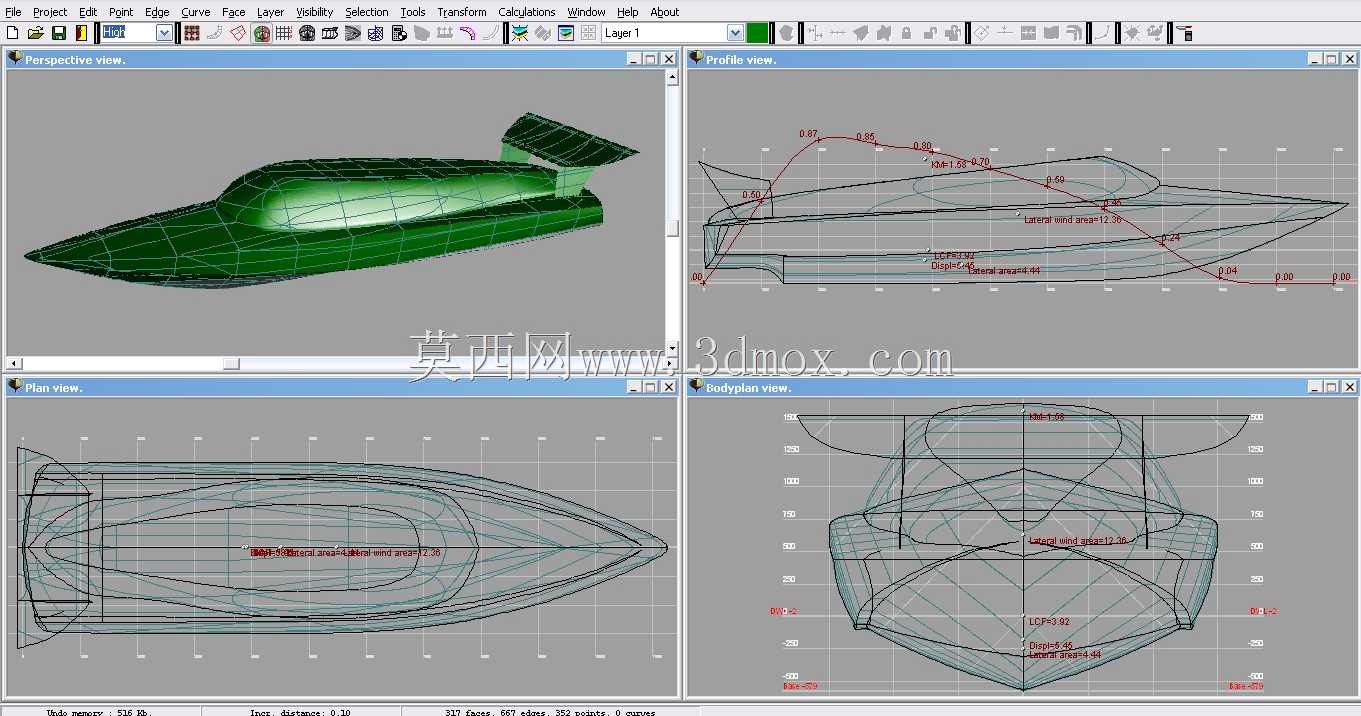Screen dimensions: 1361x716
Task: Toggle the magenta curvature display icon
Action: pyautogui.click(x=467, y=33)
